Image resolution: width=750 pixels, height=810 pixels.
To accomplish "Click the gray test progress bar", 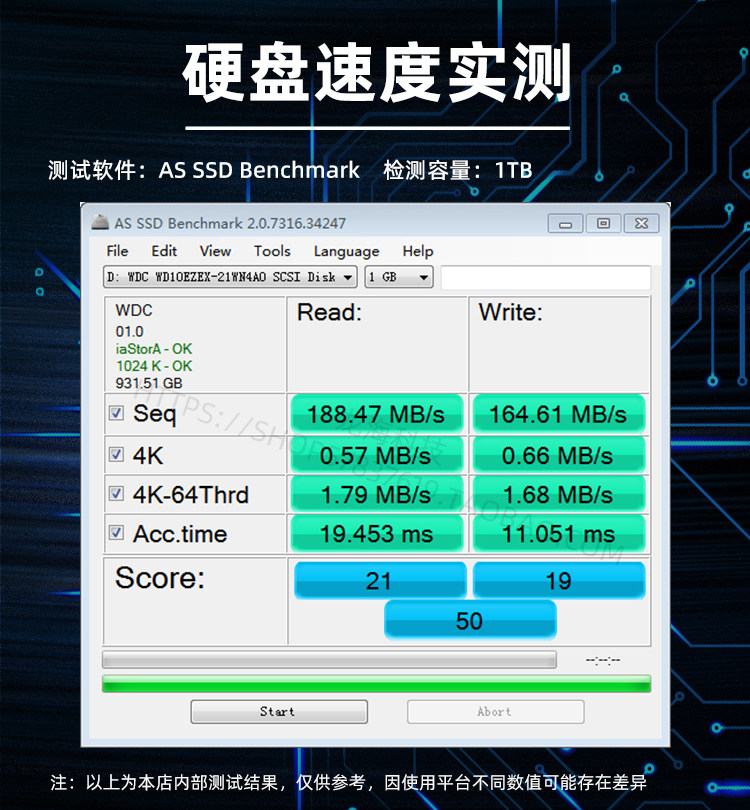I will 329,660.
